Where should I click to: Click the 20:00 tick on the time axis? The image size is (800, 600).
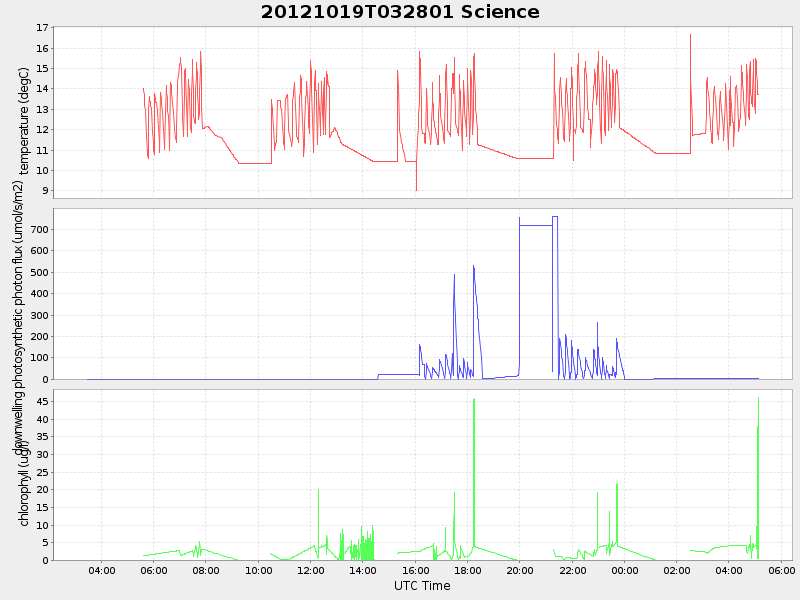[x=520, y=571]
